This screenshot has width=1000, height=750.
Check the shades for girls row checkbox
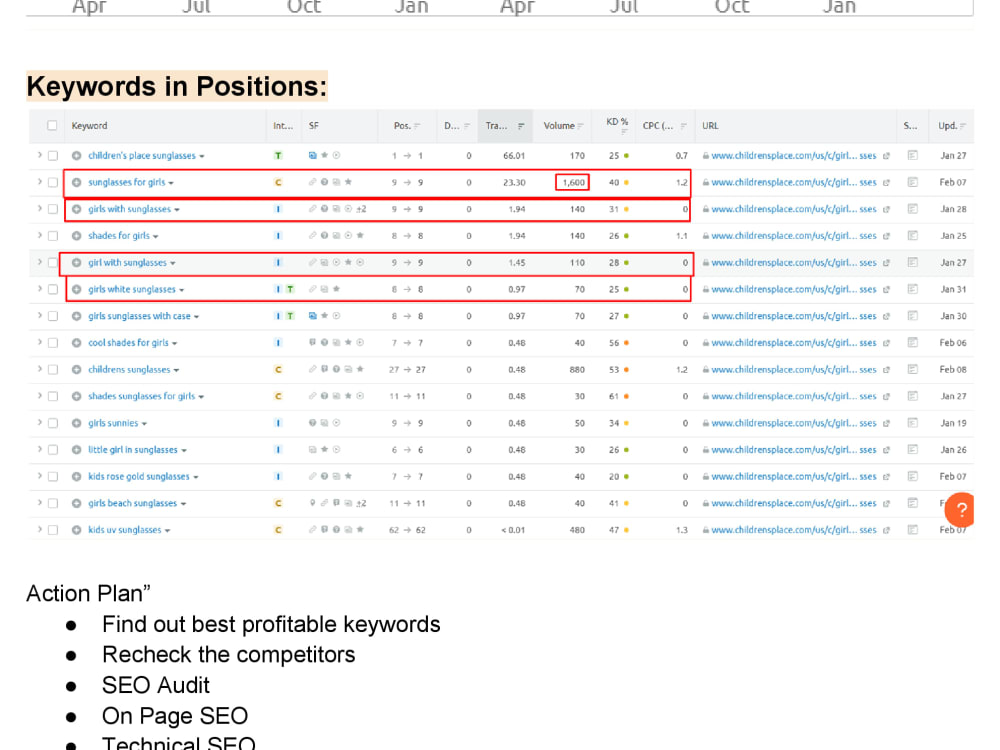click(x=53, y=236)
